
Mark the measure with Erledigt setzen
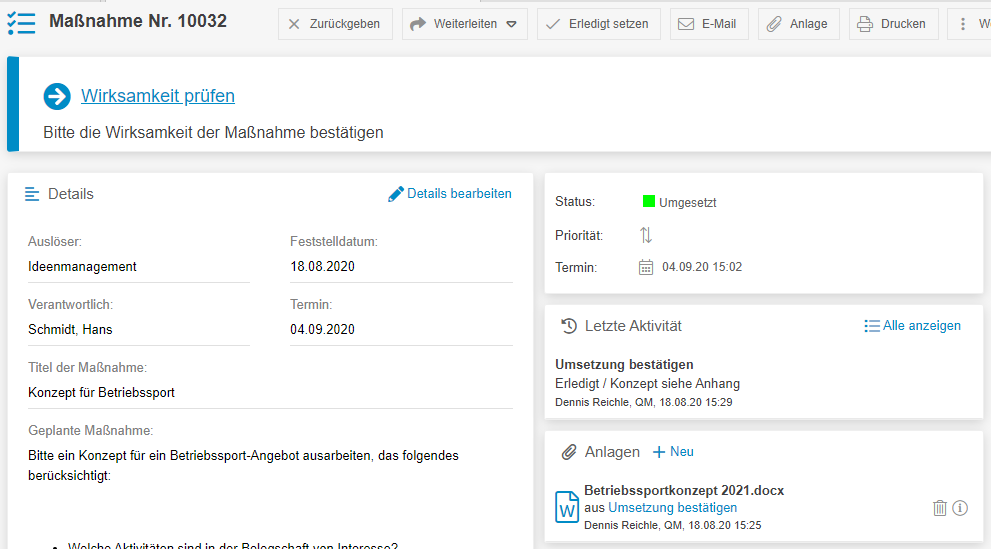tap(599, 24)
